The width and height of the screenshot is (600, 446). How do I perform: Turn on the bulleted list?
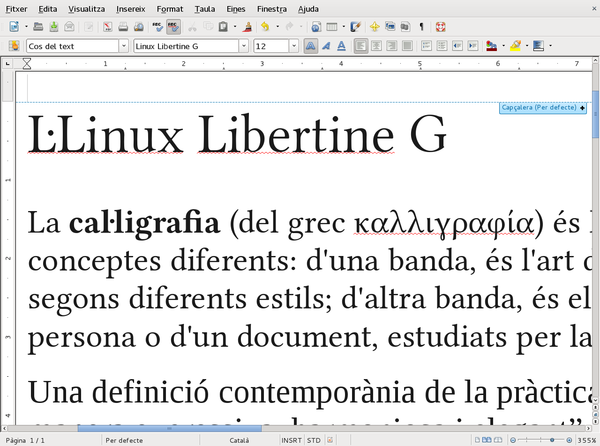[442, 46]
